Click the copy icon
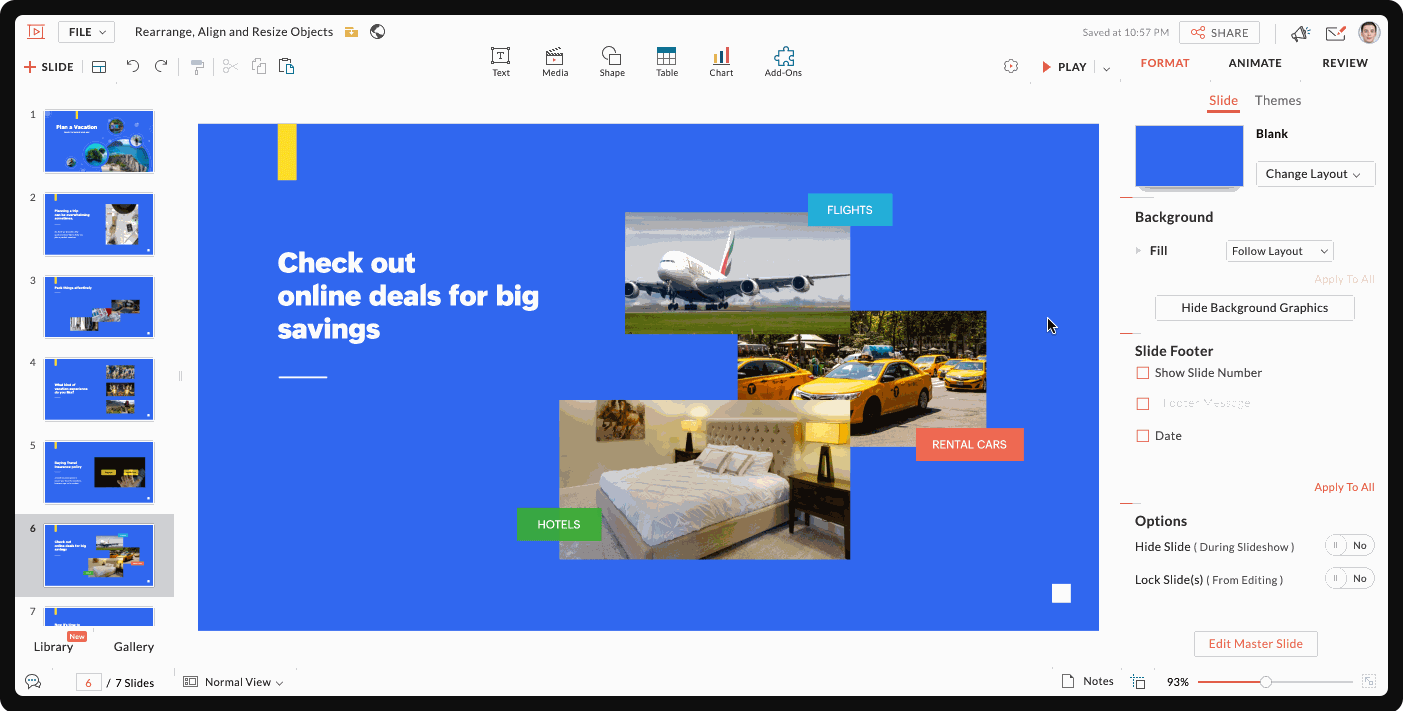The height and width of the screenshot is (711, 1403). 259,67
